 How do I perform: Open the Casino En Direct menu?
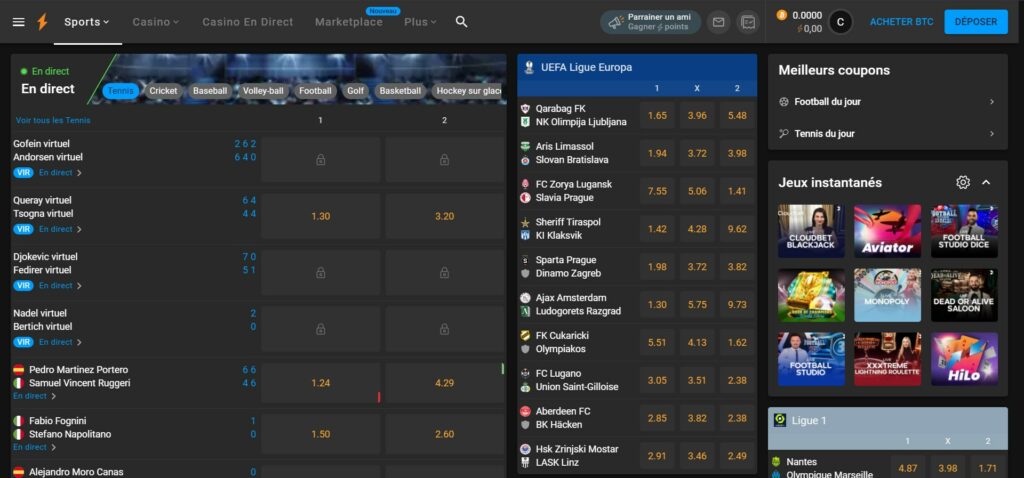(248, 22)
